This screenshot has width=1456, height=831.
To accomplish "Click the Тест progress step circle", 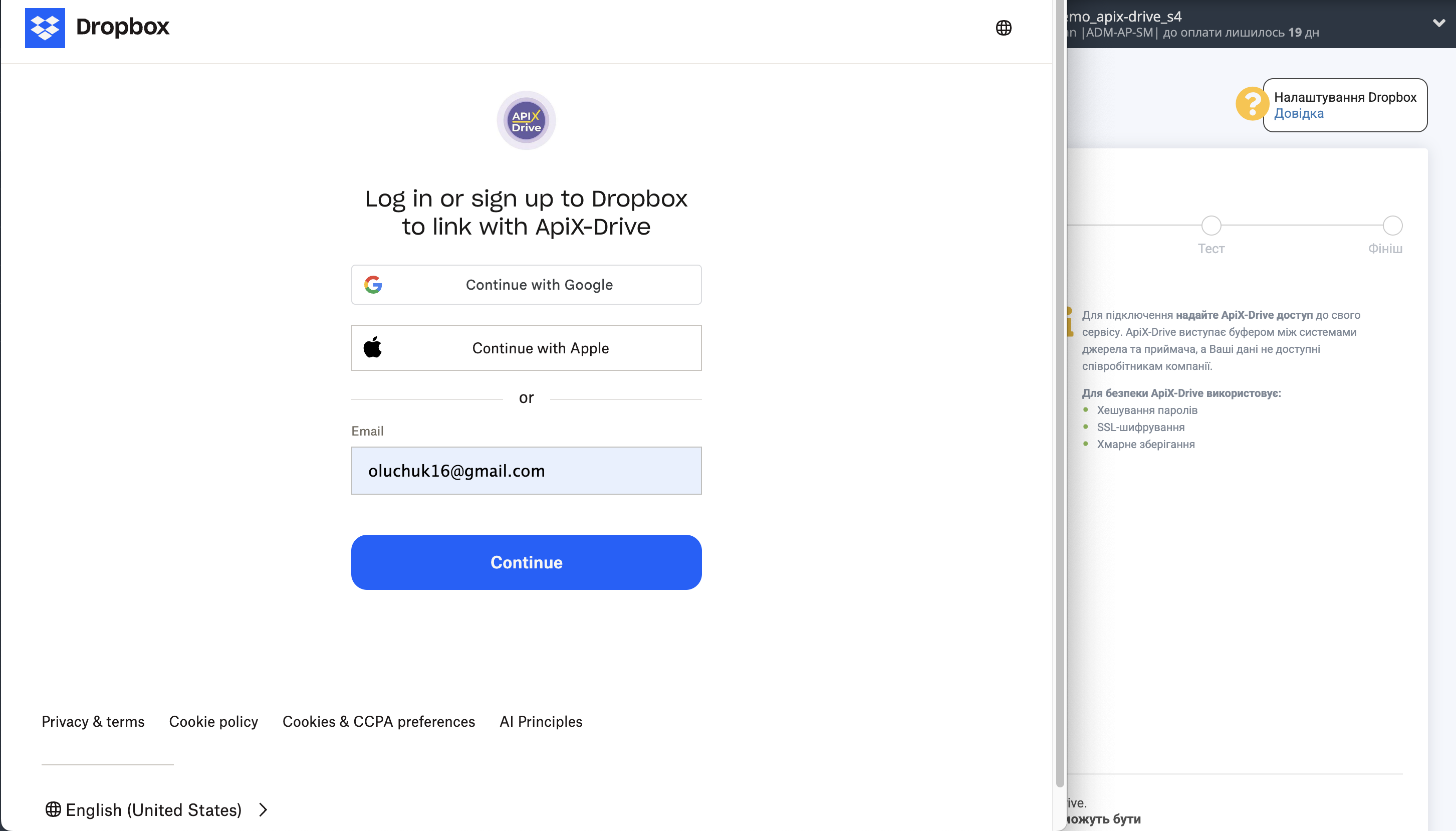I will click(1210, 226).
